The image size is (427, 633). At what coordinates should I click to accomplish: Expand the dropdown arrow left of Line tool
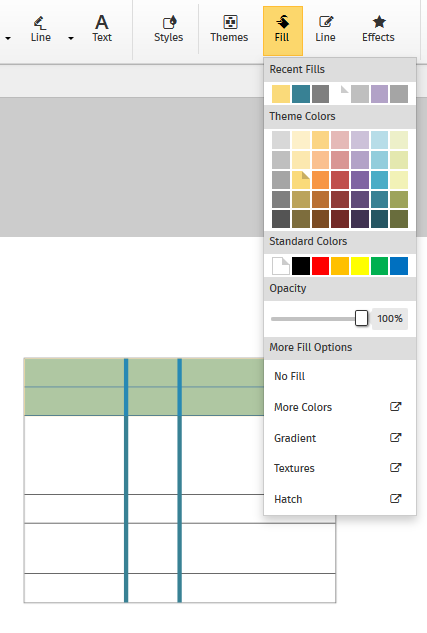[x=8, y=38]
